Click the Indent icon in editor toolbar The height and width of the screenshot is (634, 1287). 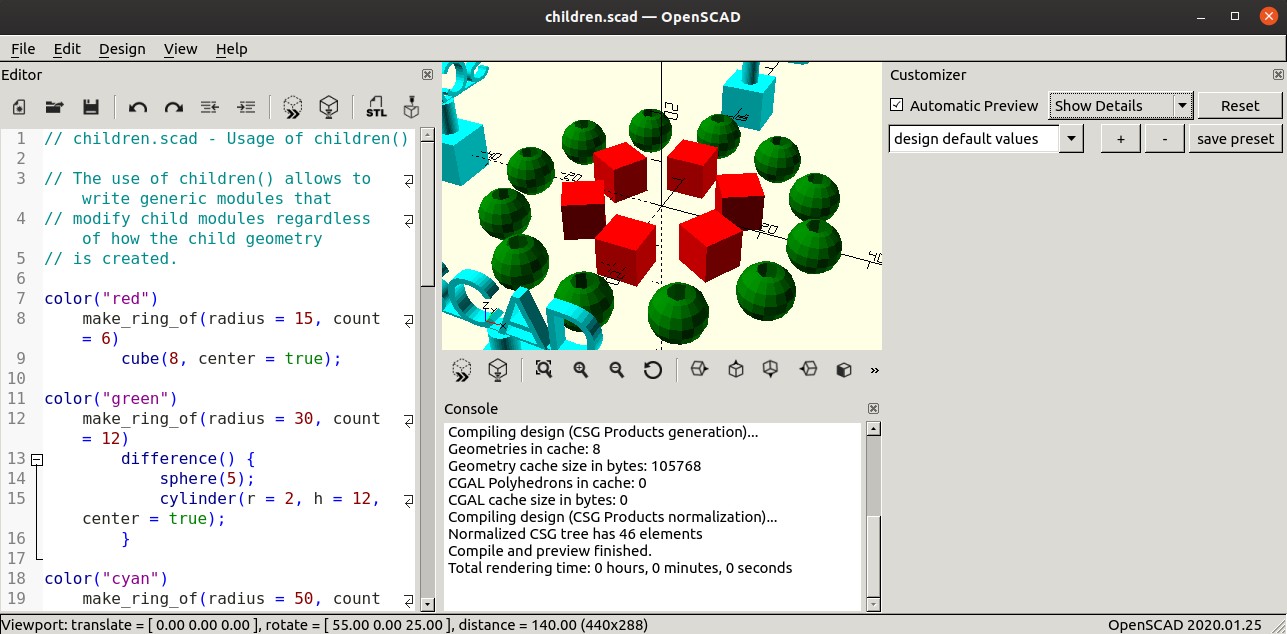246,107
